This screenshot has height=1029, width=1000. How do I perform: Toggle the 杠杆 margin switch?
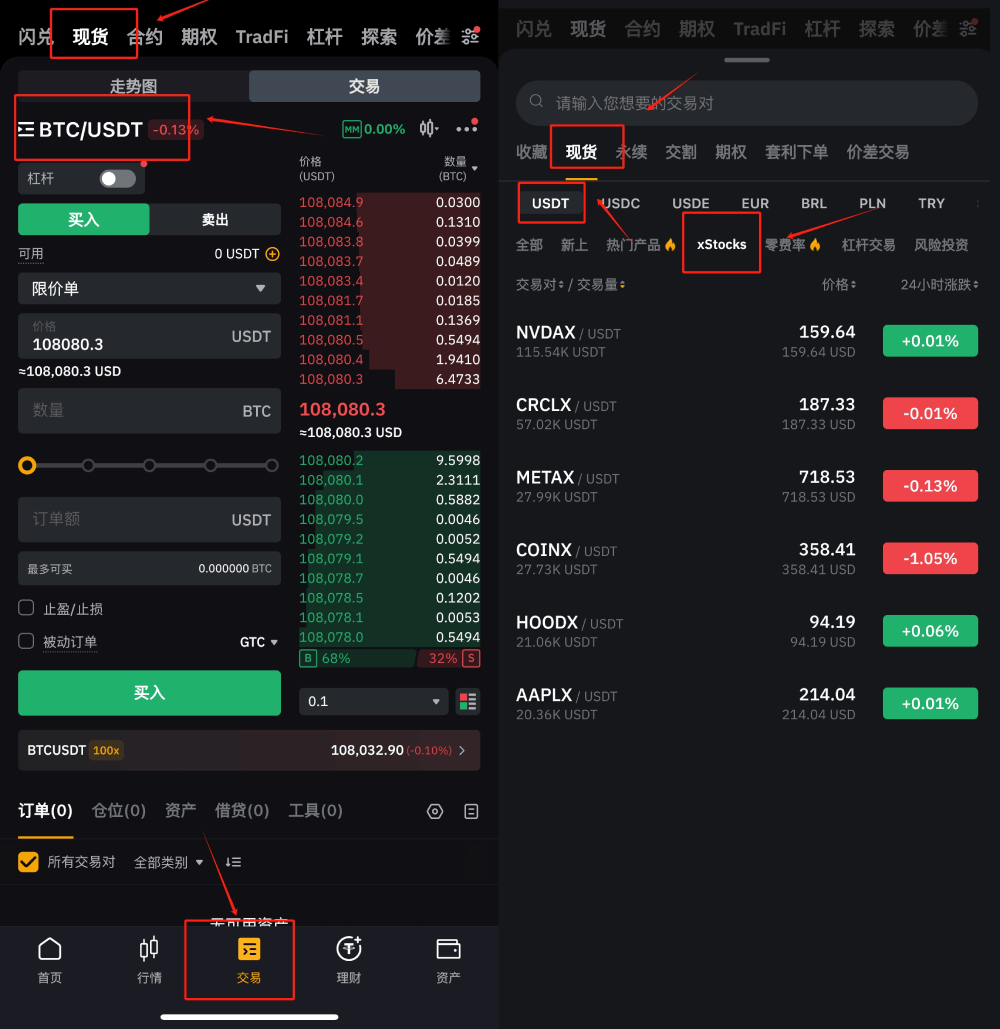[x=117, y=179]
